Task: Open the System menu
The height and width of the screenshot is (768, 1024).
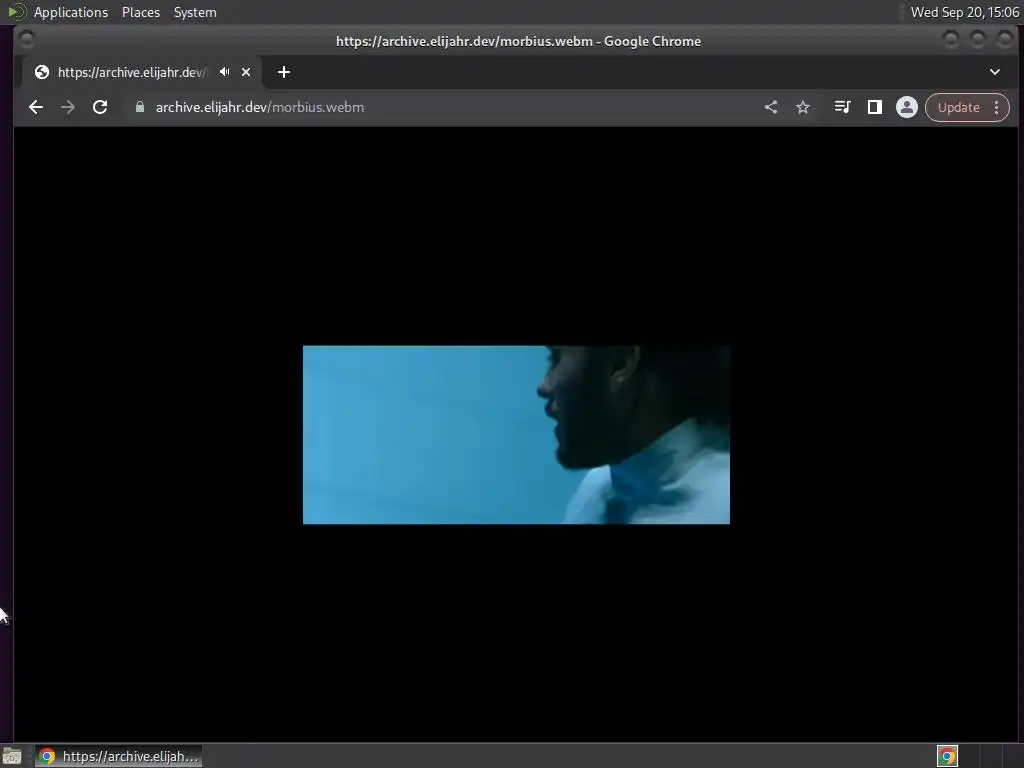Action: point(195,12)
